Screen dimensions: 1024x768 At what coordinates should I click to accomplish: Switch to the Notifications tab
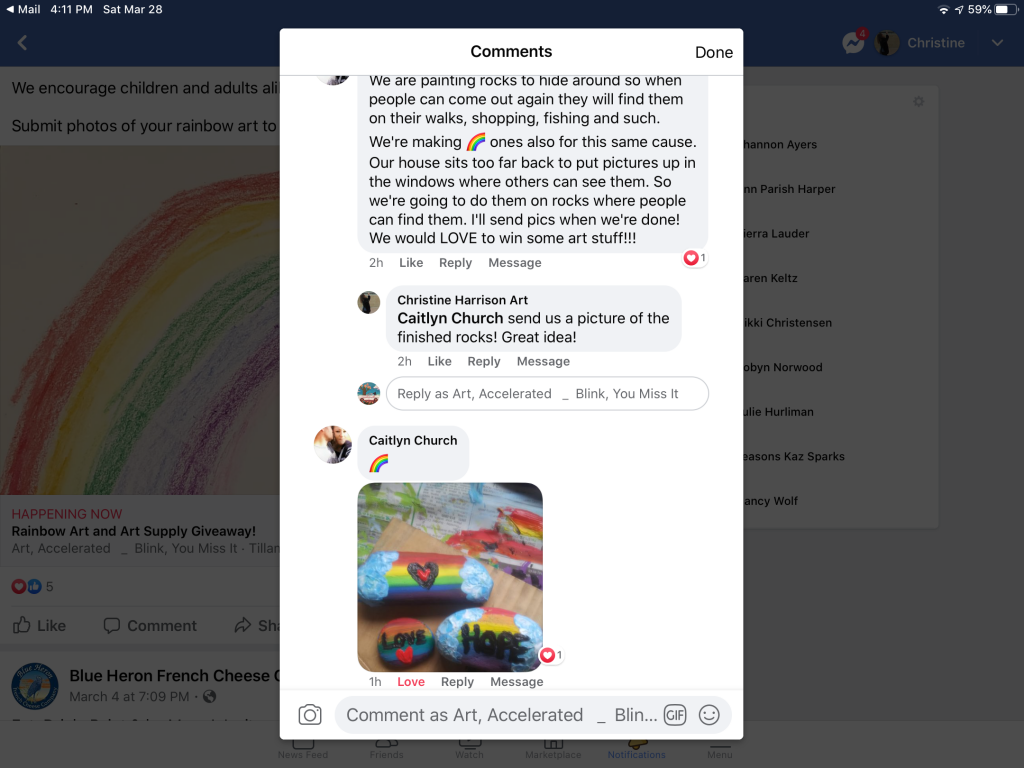637,750
